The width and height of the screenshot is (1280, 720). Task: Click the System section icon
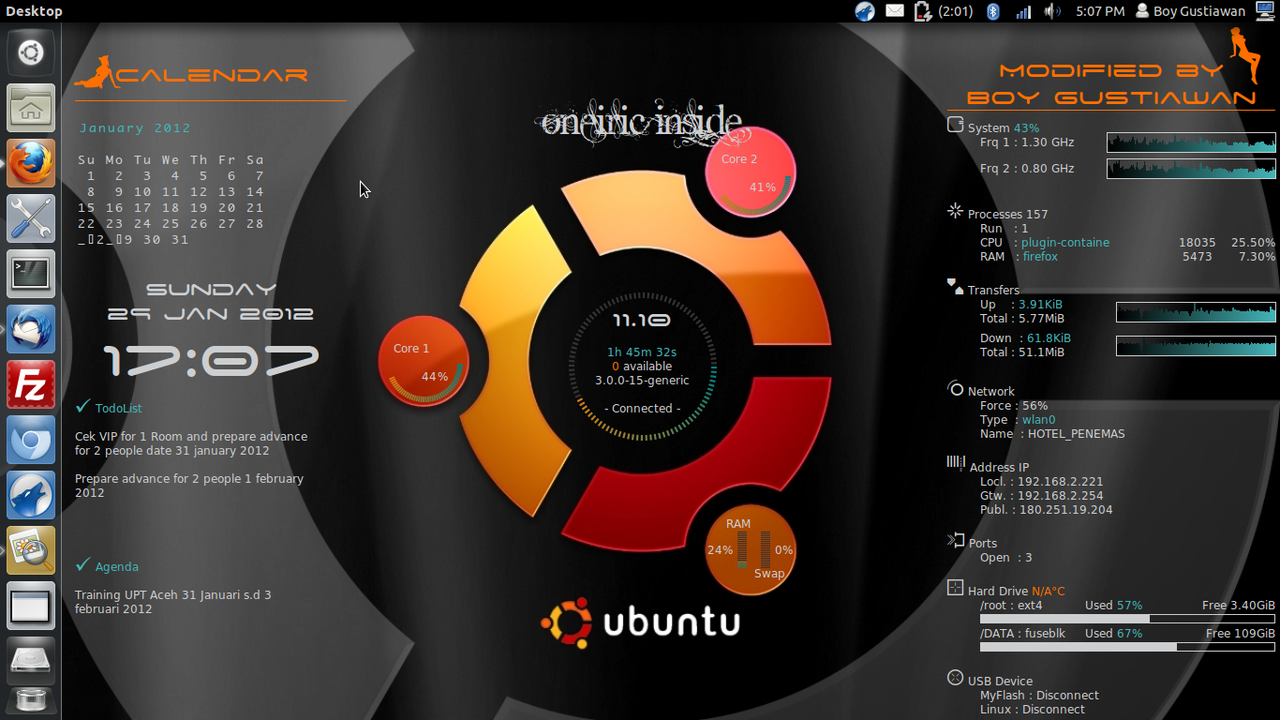(x=955, y=126)
